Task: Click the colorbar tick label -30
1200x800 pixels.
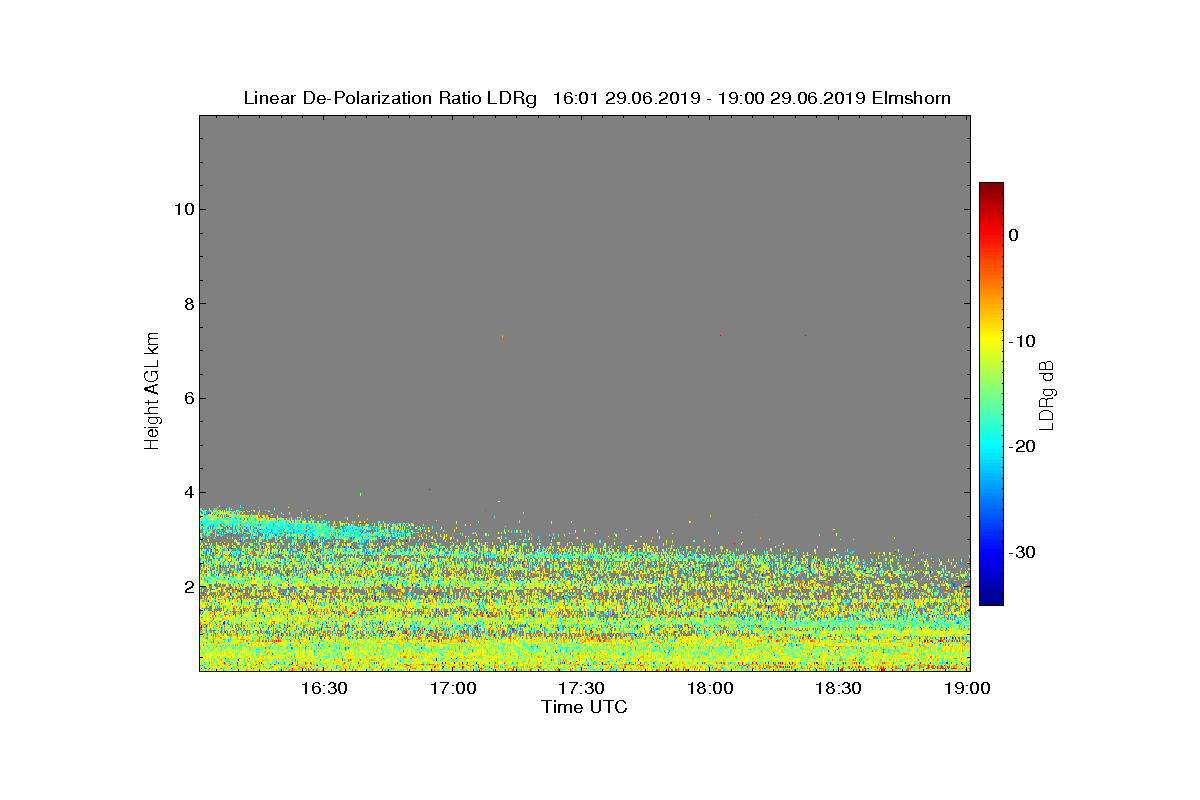Action: 1022,552
